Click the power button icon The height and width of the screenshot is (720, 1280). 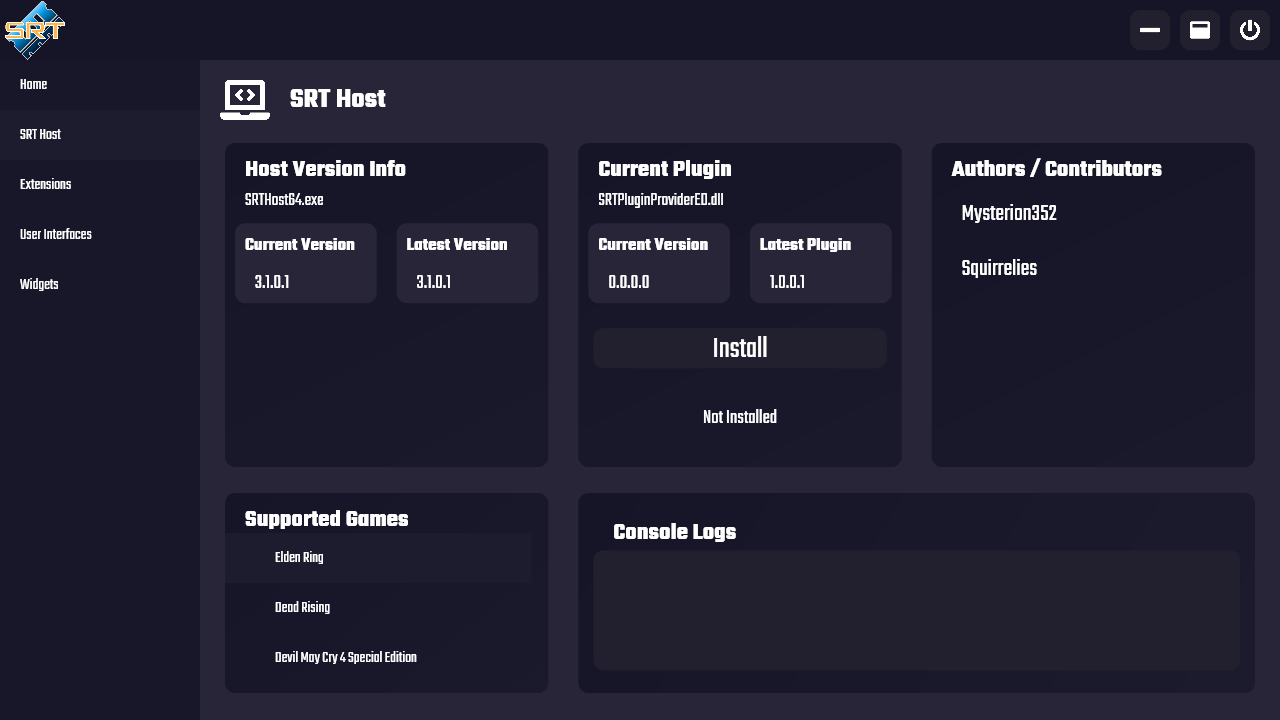pos(1250,30)
